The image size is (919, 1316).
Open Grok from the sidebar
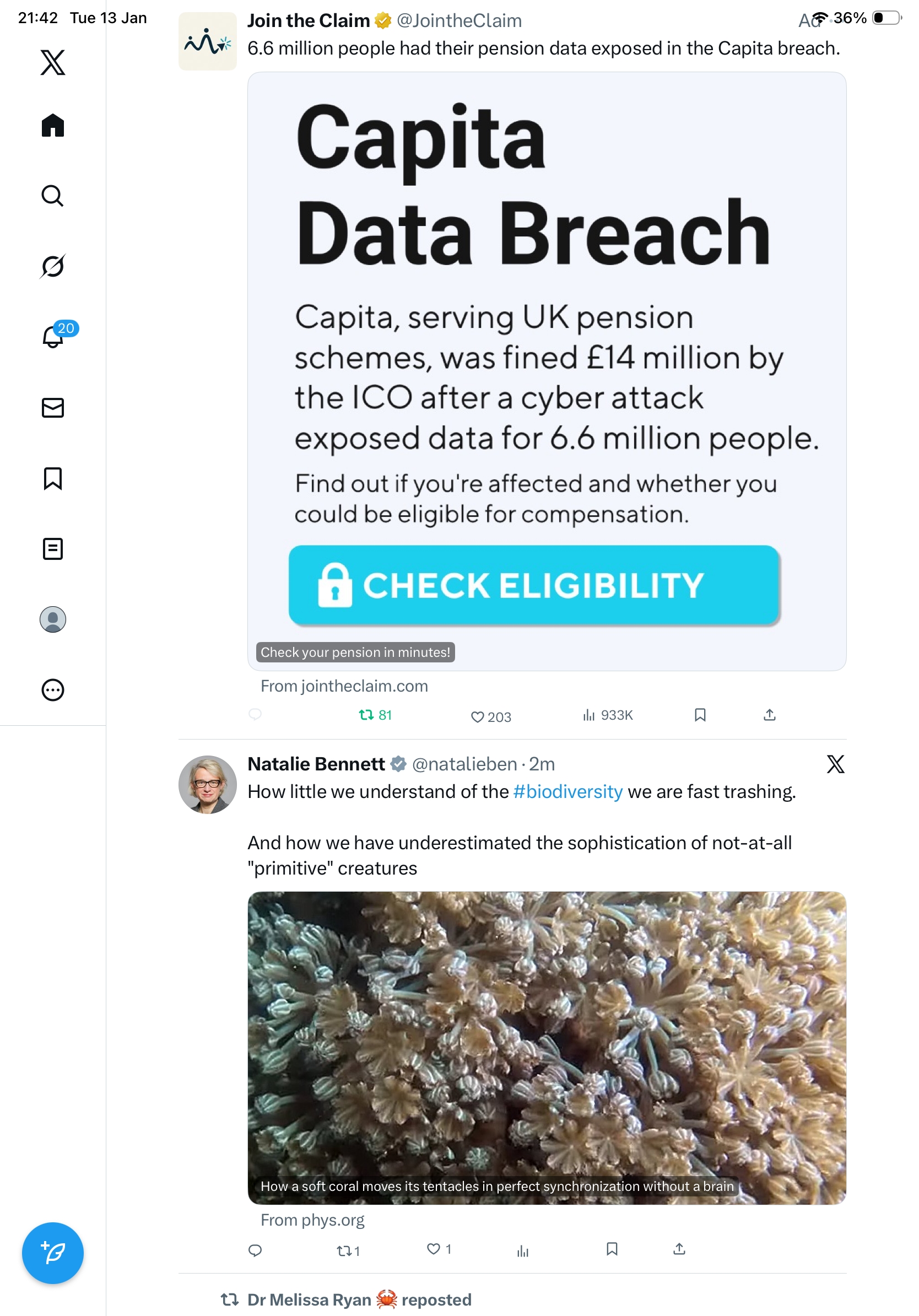(x=53, y=266)
